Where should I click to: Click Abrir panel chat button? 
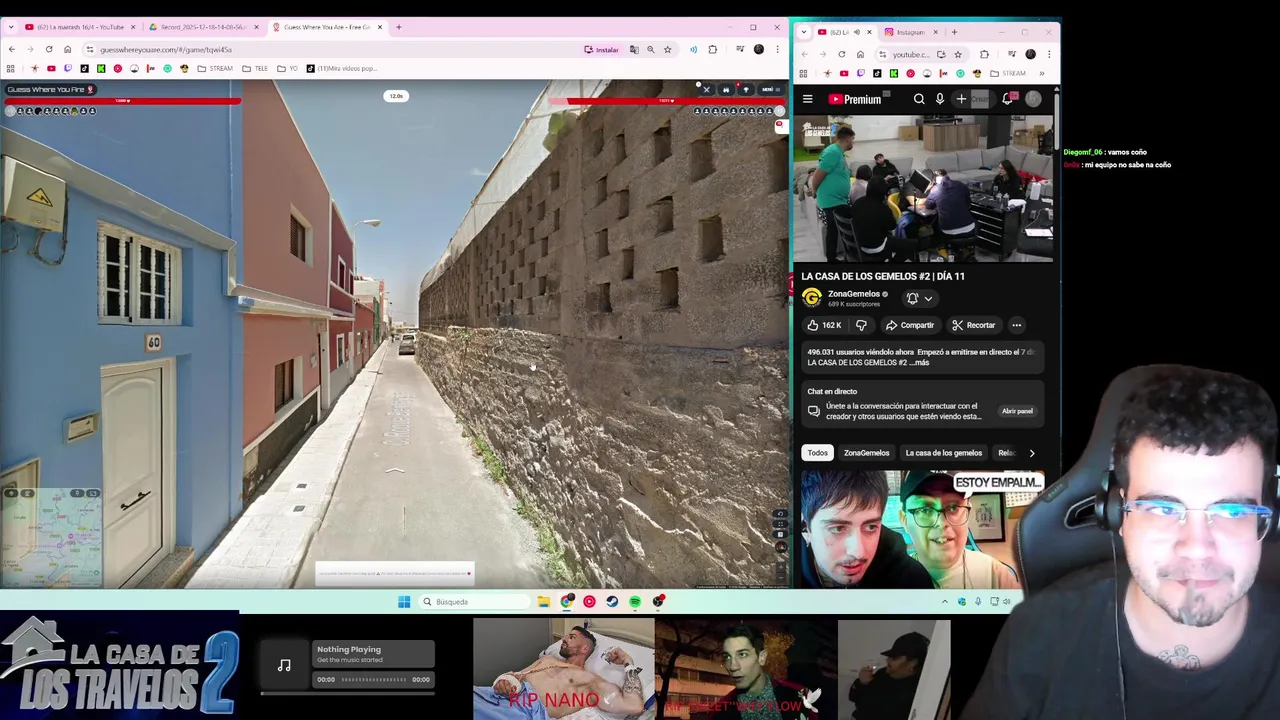point(1017,411)
